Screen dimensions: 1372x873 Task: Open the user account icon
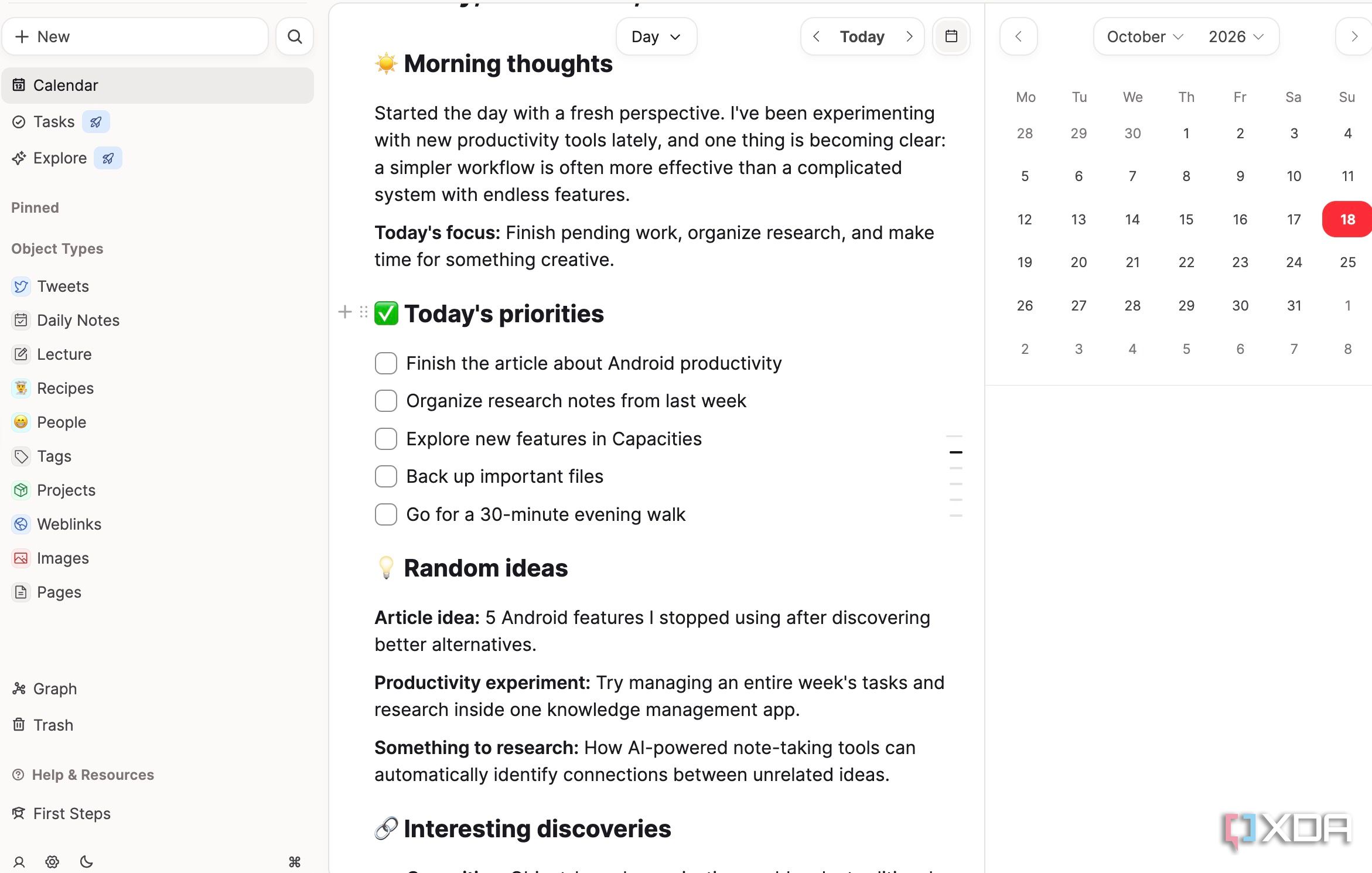point(19,862)
